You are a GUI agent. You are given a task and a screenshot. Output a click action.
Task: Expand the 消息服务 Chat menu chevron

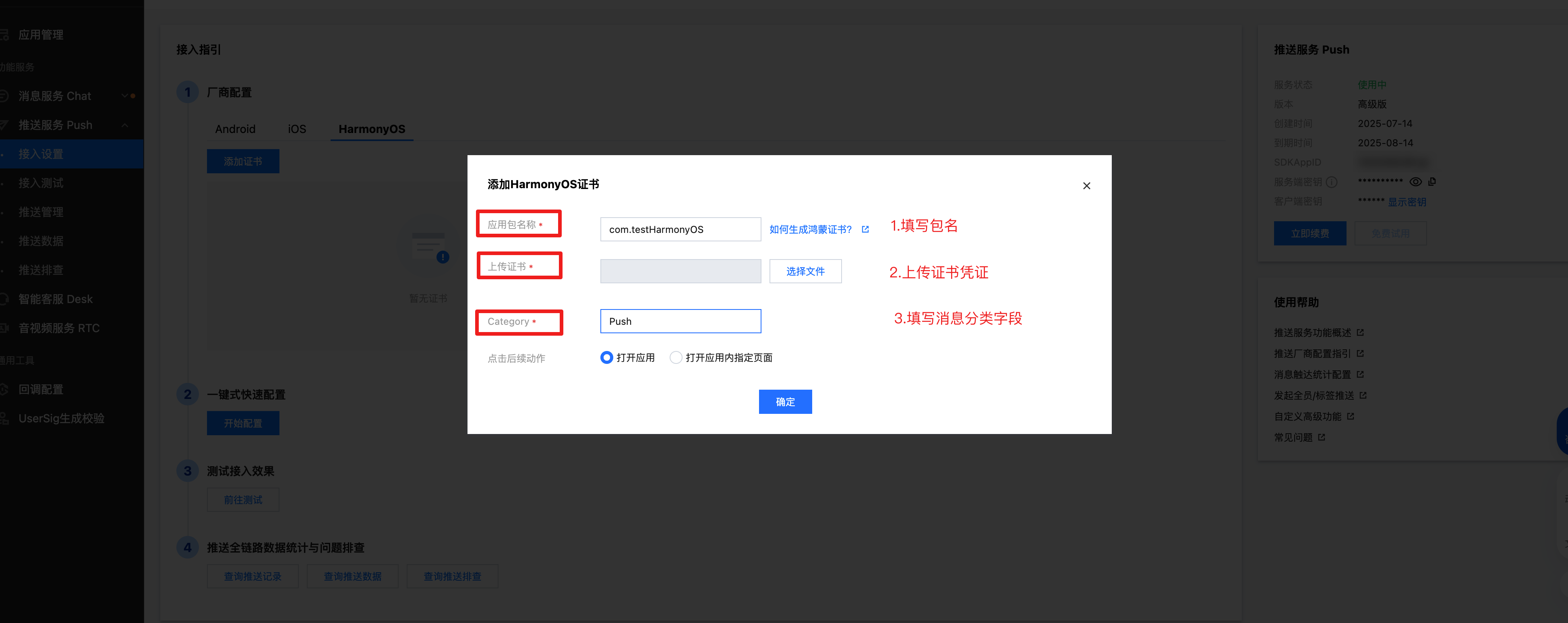(x=125, y=96)
